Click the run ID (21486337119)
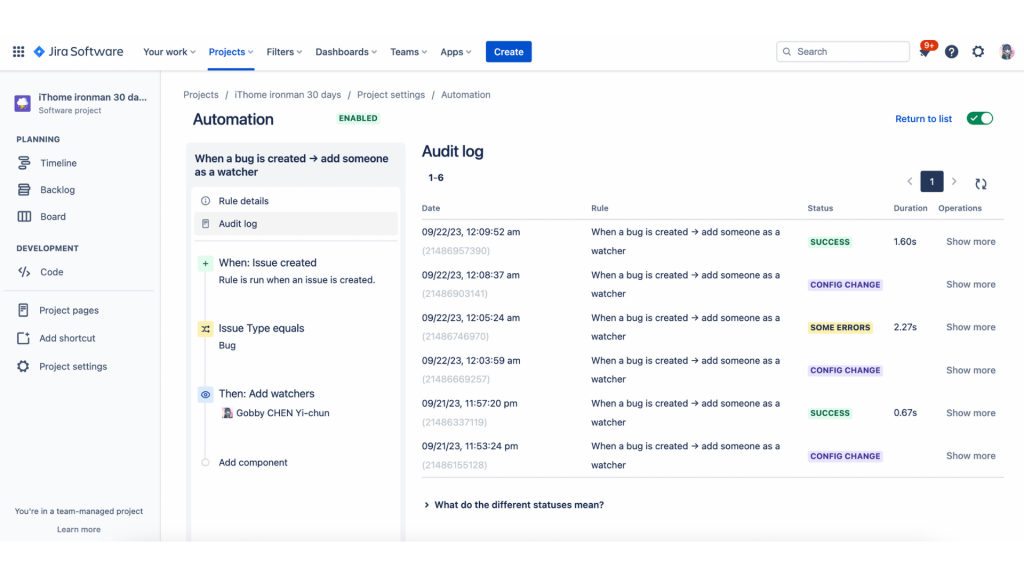Image resolution: width=1024 pixels, height=576 pixels. (x=455, y=422)
